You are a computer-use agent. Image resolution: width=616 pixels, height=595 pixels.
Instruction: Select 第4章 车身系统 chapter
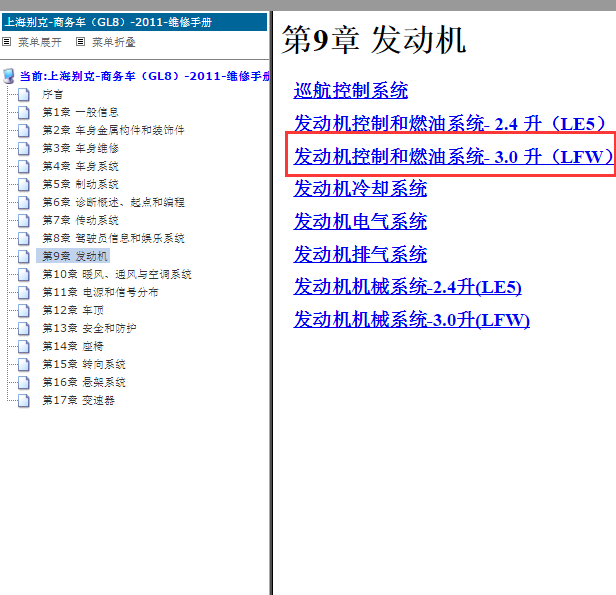(81, 167)
